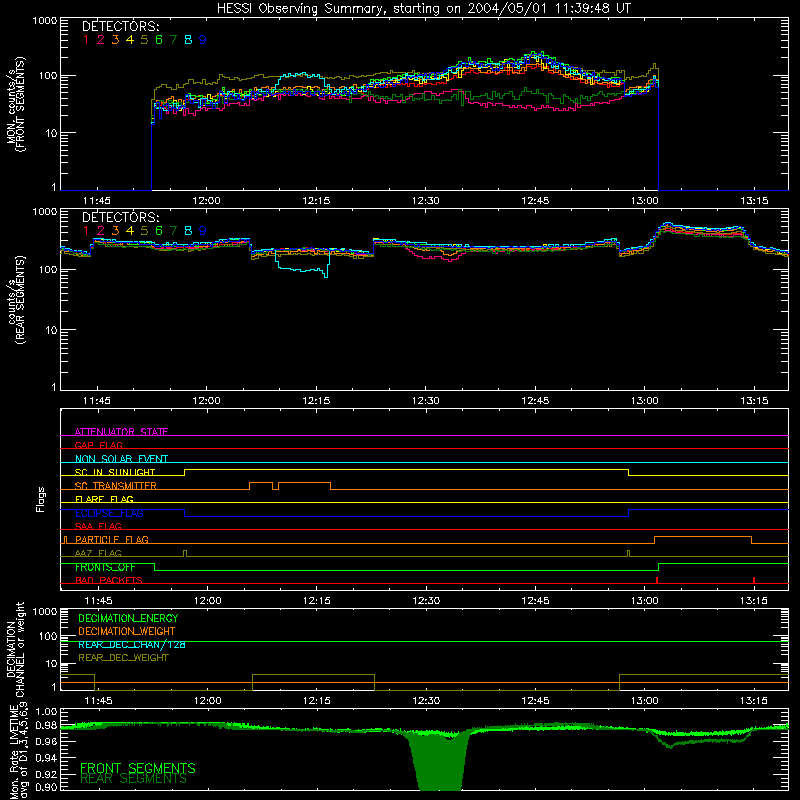Screen dimensions: 800x800
Task: Click the REAR_DEC_WEIGHT legend label
Action: (x=123, y=658)
